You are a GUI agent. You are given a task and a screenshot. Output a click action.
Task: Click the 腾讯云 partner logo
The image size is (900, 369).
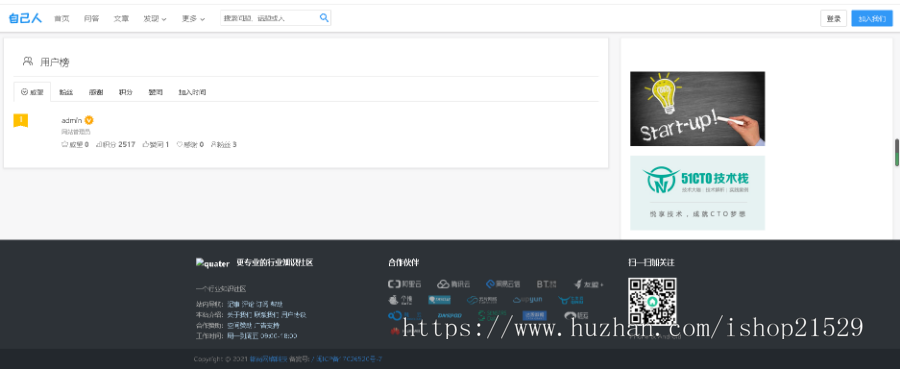point(454,284)
